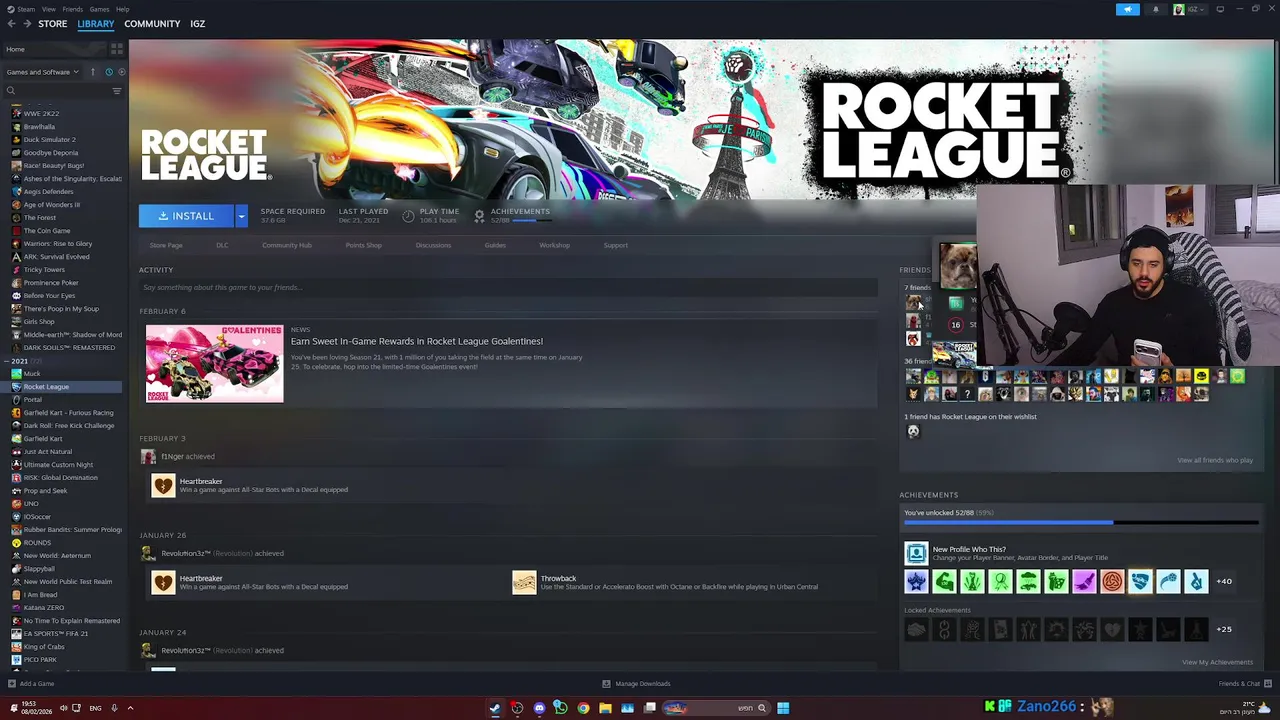Open New Profile Who This achievement icon
The image size is (1280, 720).
[916, 553]
